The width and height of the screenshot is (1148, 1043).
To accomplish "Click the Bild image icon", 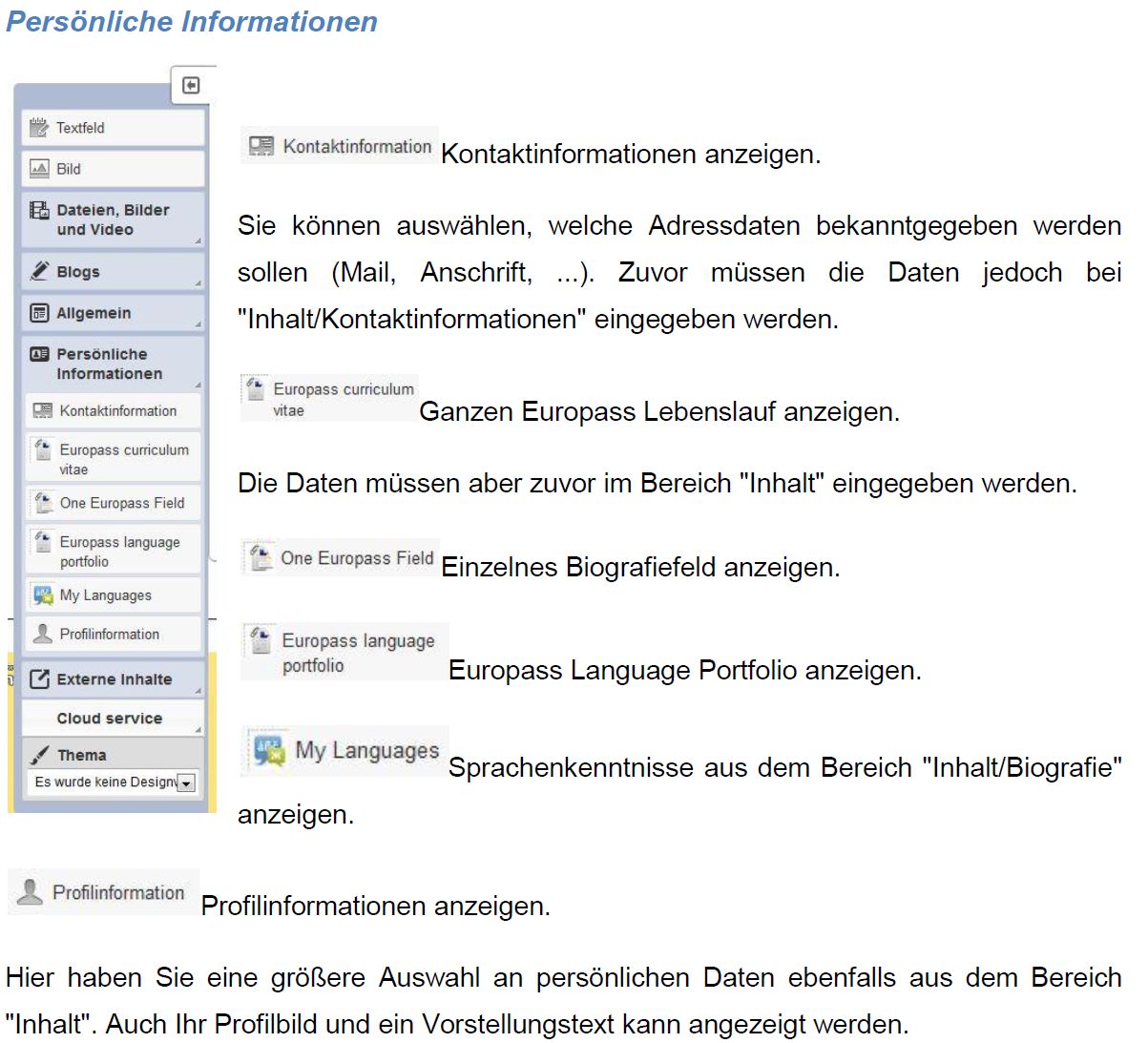I will (x=39, y=169).
